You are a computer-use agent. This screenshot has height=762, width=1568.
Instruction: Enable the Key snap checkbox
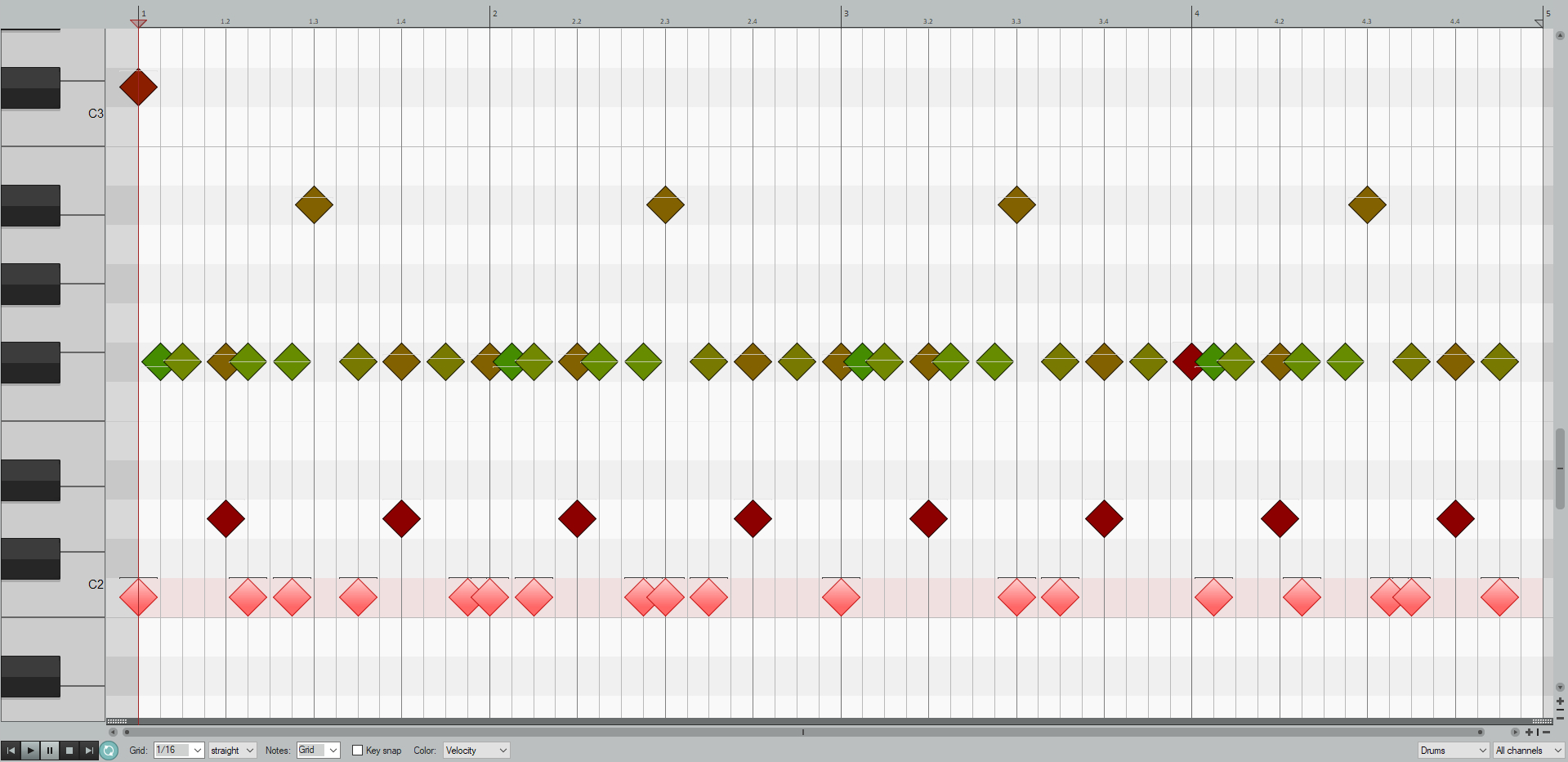click(358, 750)
